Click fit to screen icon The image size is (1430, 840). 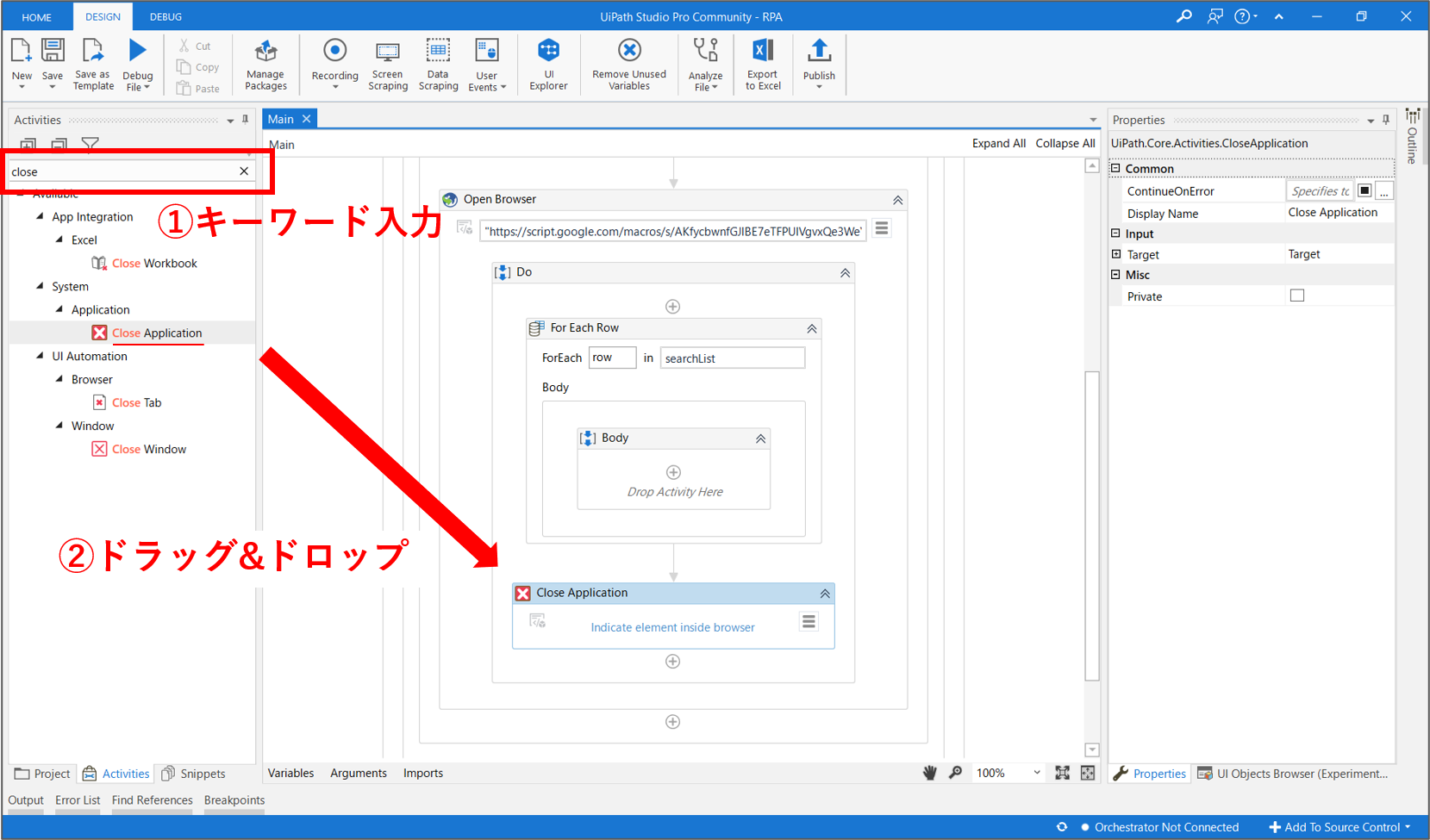(x=1062, y=773)
